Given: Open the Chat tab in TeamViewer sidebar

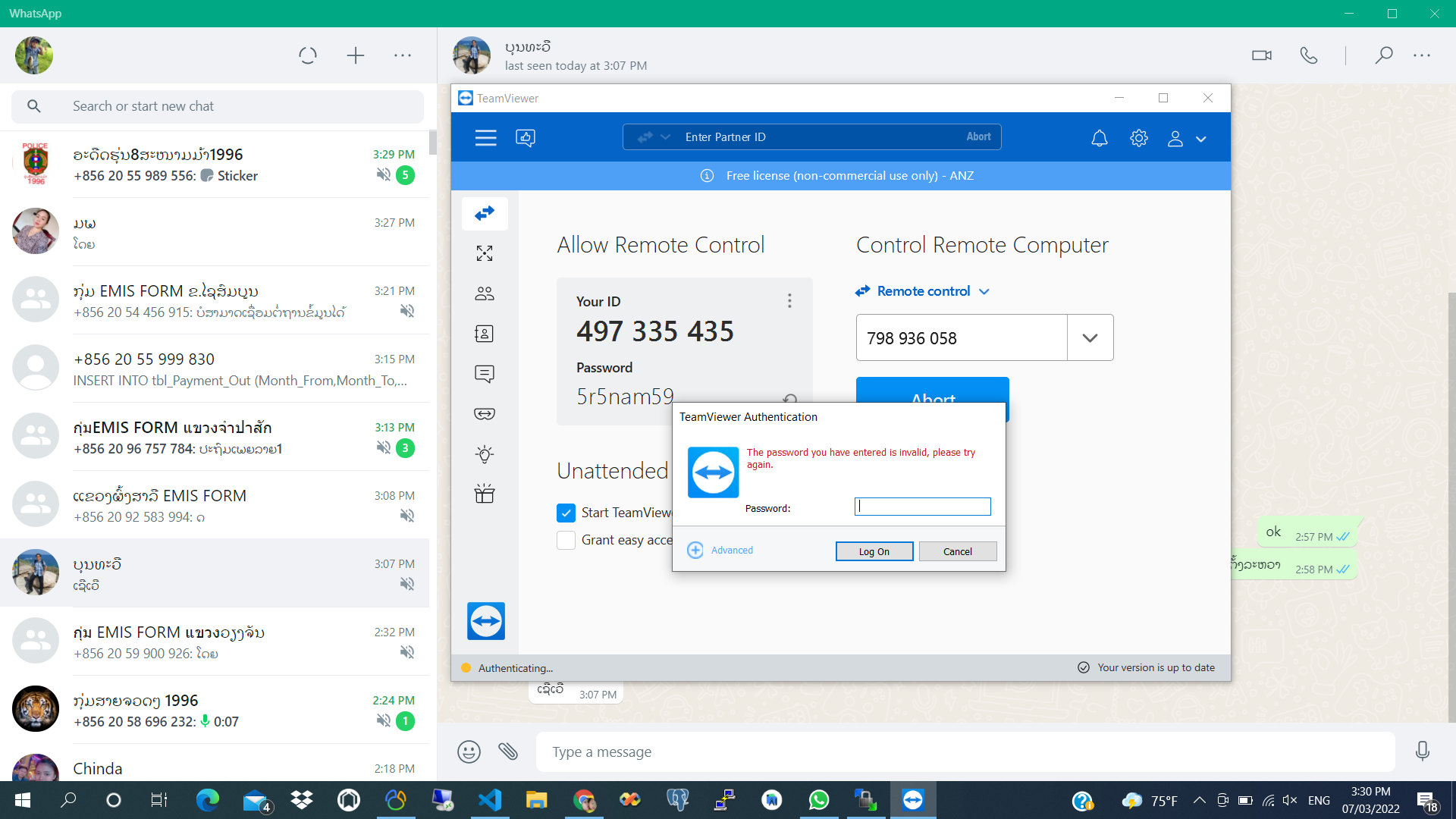Looking at the screenshot, I should 485,374.
